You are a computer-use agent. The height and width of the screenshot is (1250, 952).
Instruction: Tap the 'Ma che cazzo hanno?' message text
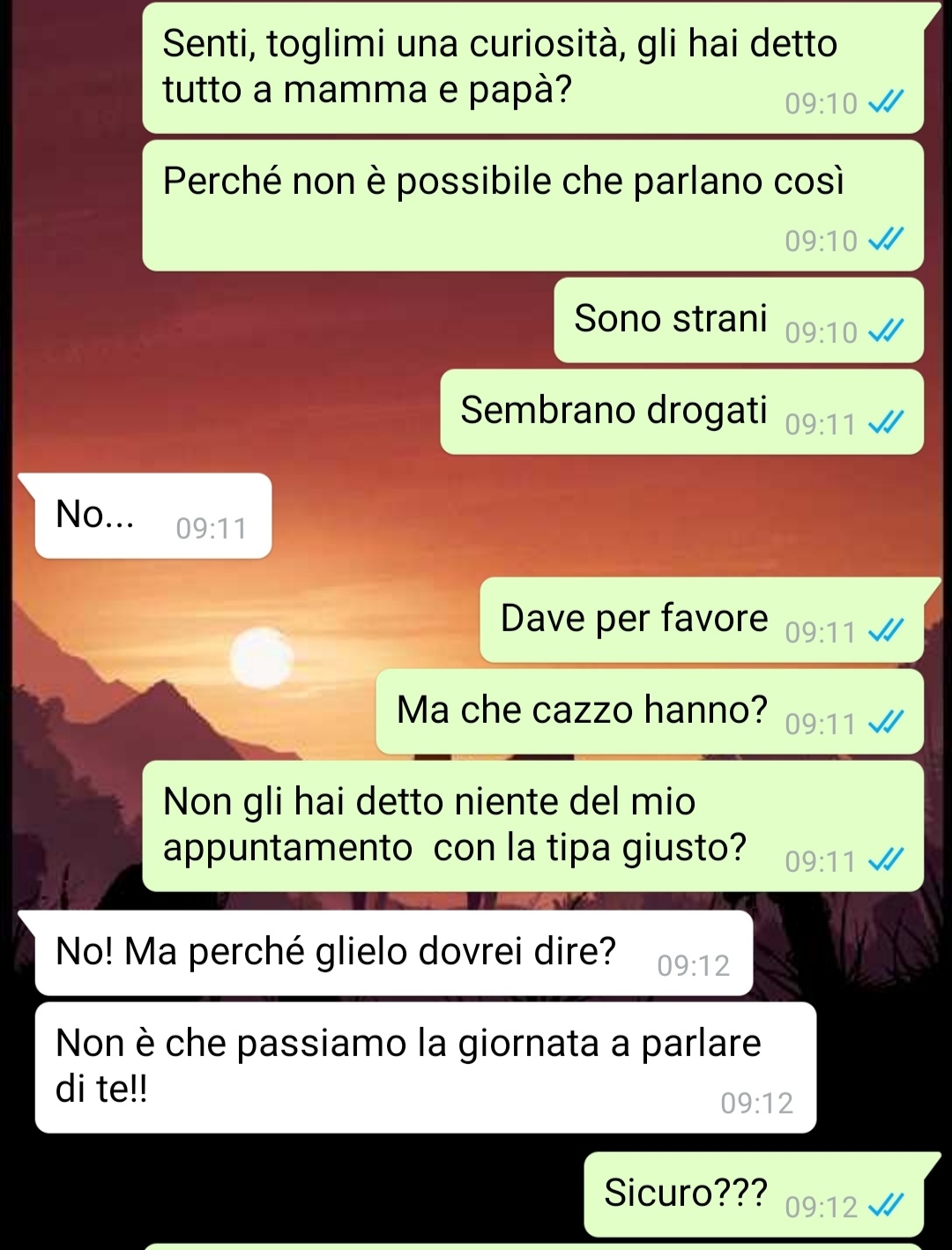click(582, 710)
